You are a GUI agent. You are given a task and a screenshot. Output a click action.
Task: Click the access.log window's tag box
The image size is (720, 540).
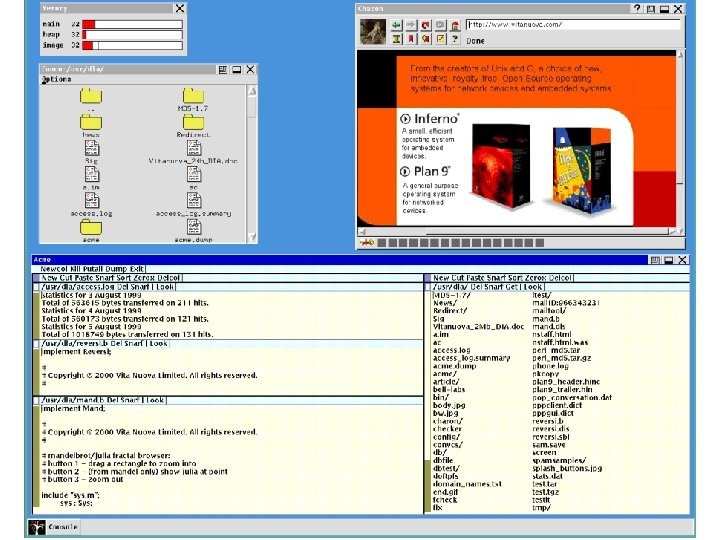coord(36,287)
